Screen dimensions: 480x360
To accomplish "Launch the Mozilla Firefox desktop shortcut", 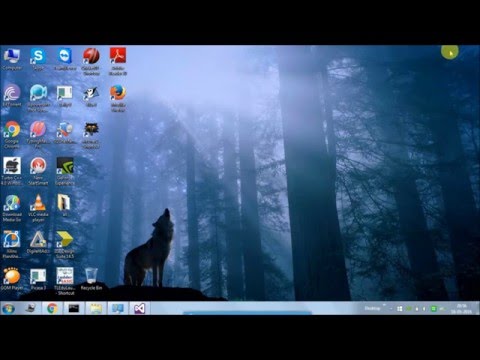I will click(x=118, y=98).
